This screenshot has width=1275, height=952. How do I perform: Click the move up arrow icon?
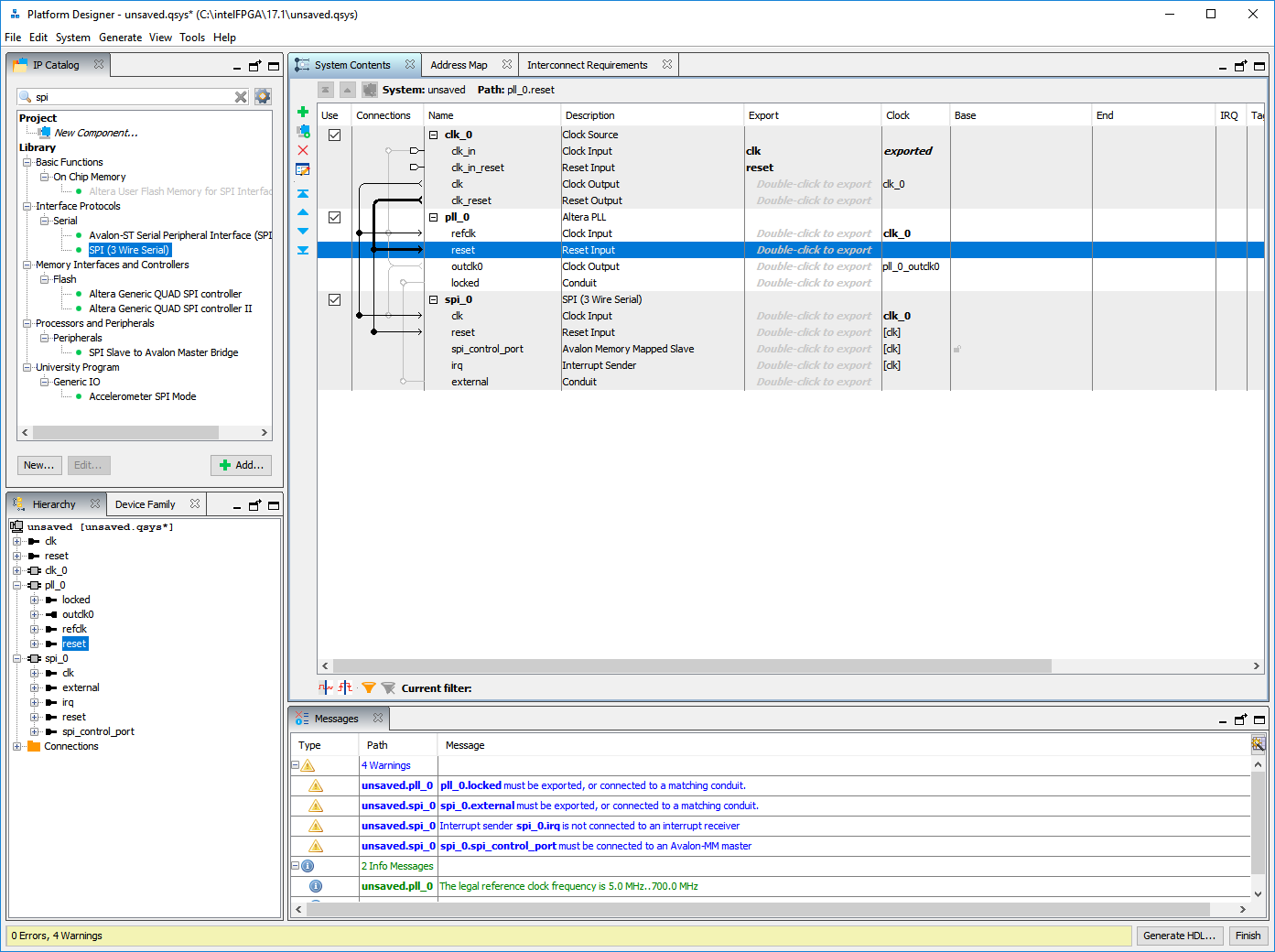(303, 212)
